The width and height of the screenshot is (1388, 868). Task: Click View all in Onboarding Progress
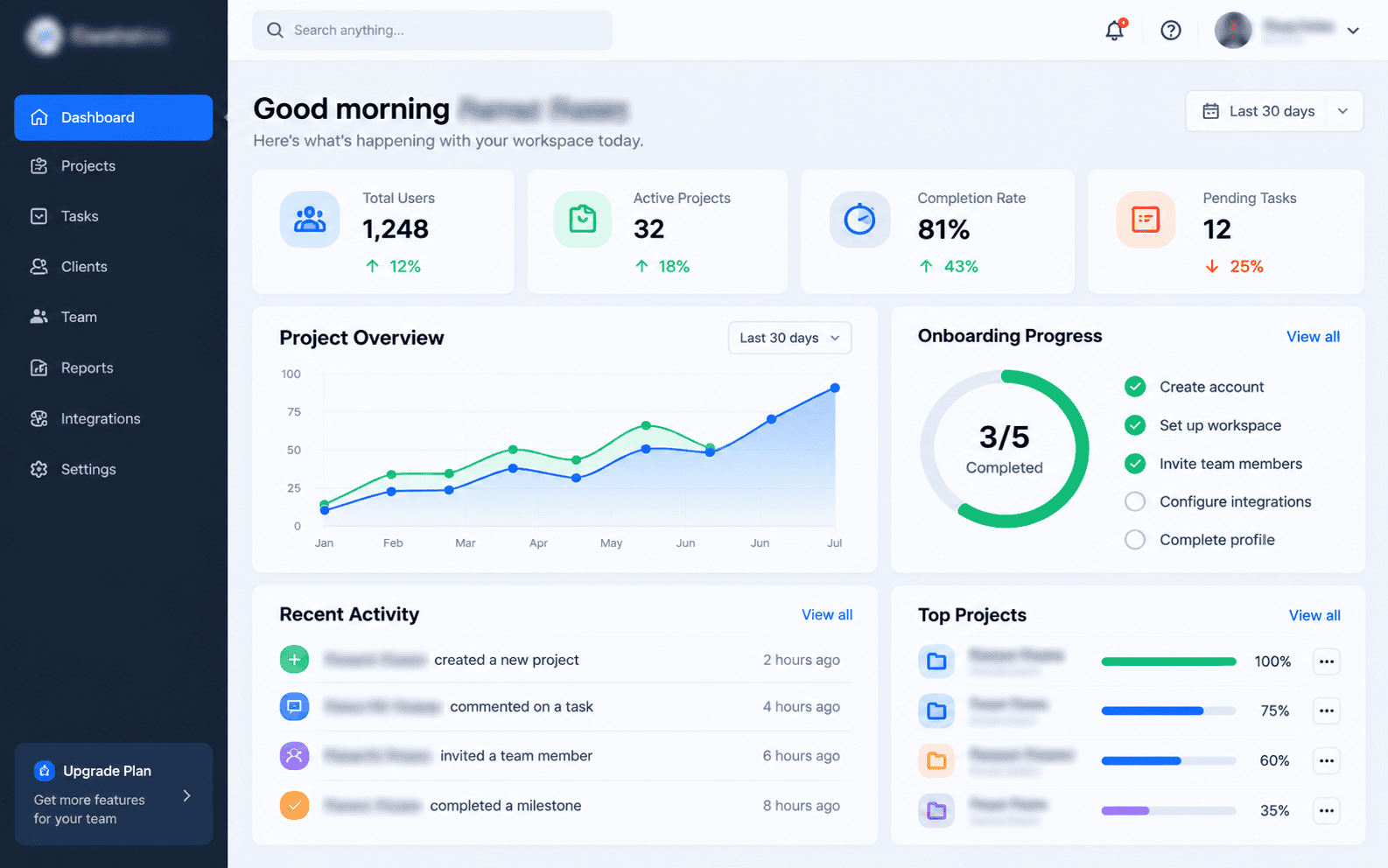tap(1313, 337)
